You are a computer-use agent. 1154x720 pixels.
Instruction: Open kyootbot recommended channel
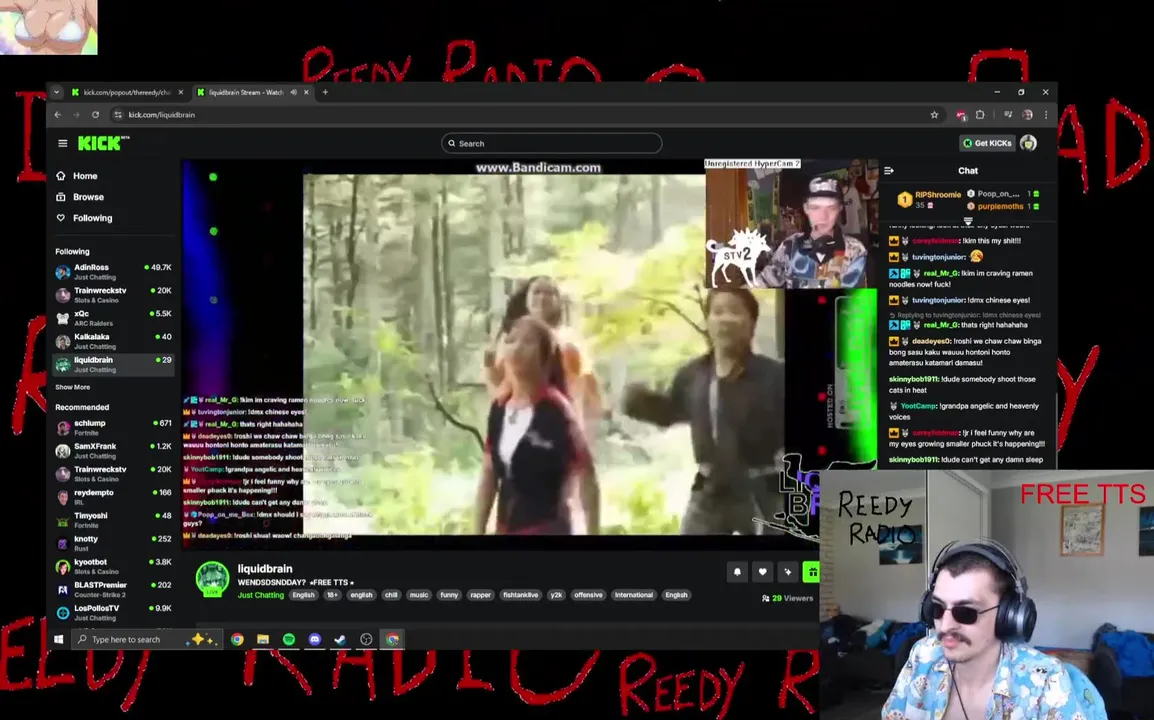[x=113, y=566]
